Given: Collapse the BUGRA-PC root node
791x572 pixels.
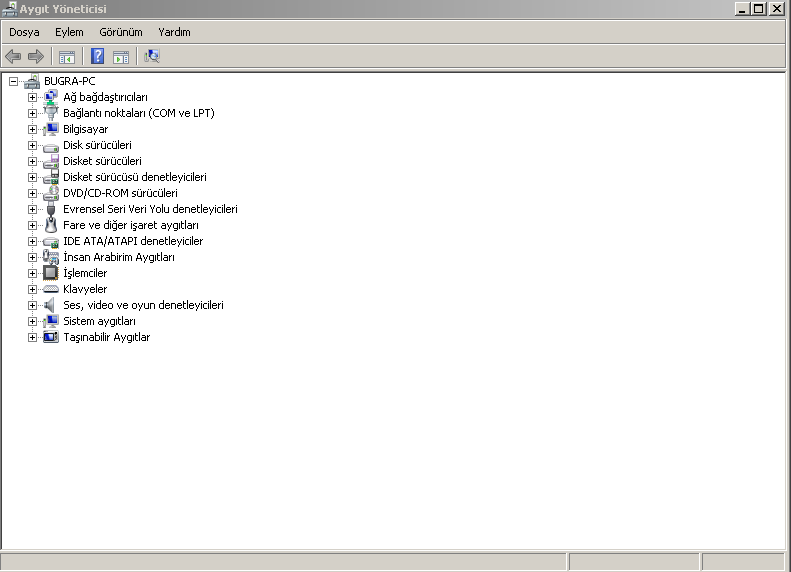Looking at the screenshot, I should [x=13, y=81].
